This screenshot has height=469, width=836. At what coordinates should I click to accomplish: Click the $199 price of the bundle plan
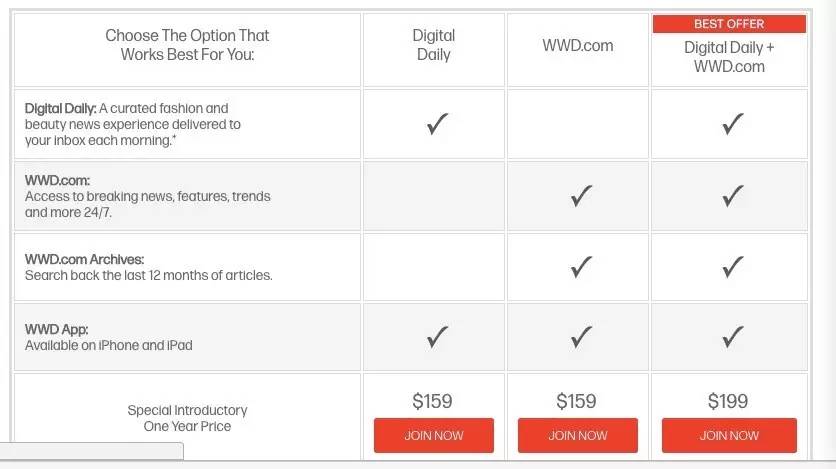click(727, 401)
